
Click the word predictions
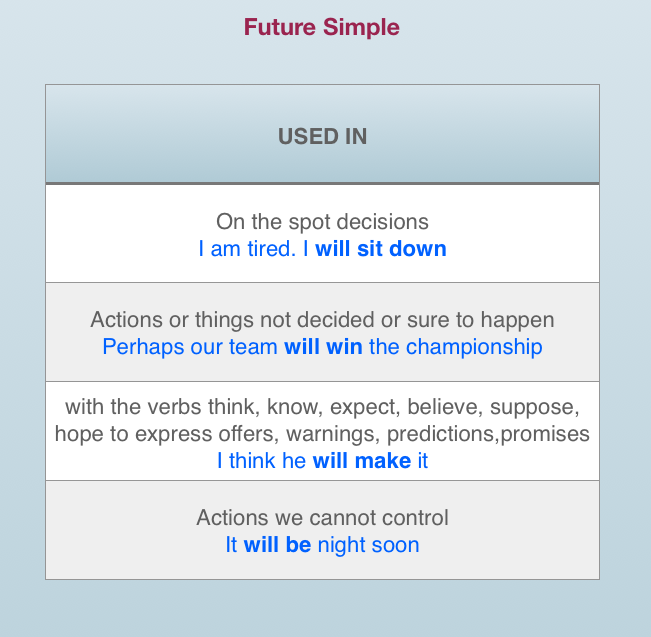(441, 434)
